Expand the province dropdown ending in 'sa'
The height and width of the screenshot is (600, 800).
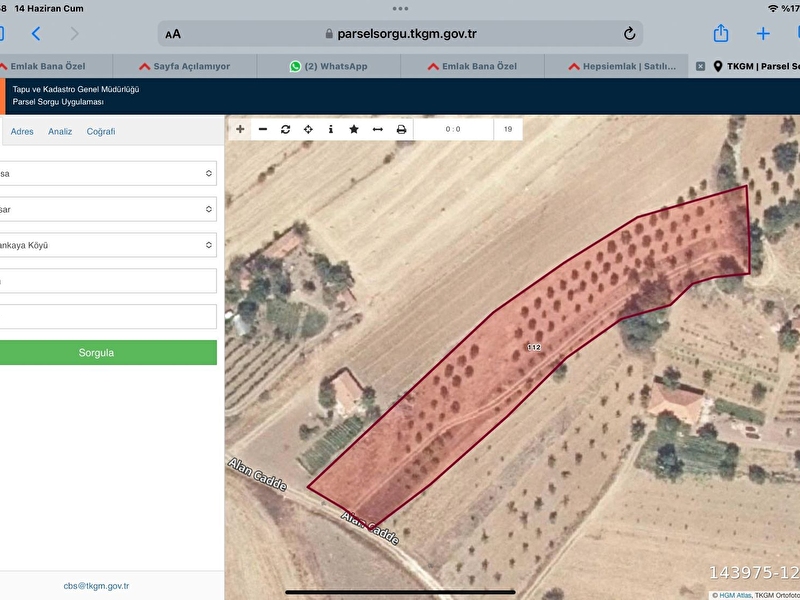tap(107, 173)
